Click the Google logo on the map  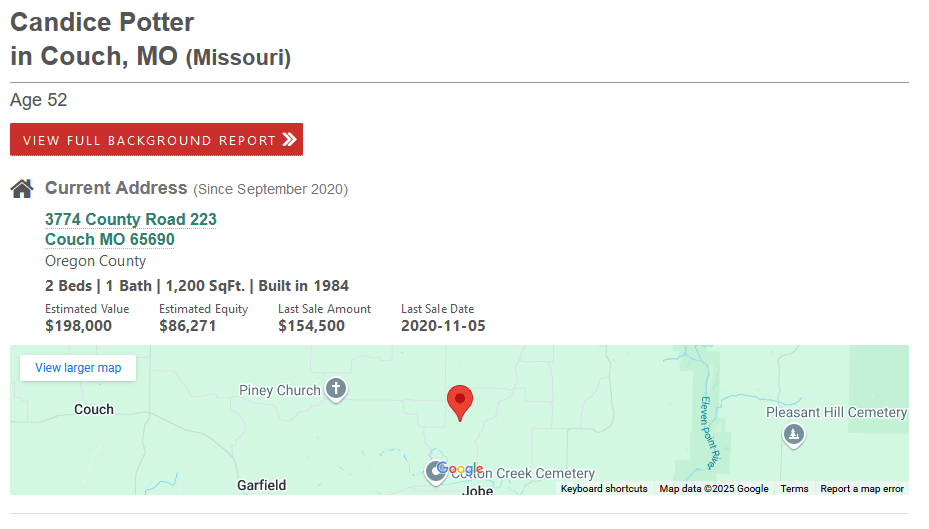pos(460,469)
